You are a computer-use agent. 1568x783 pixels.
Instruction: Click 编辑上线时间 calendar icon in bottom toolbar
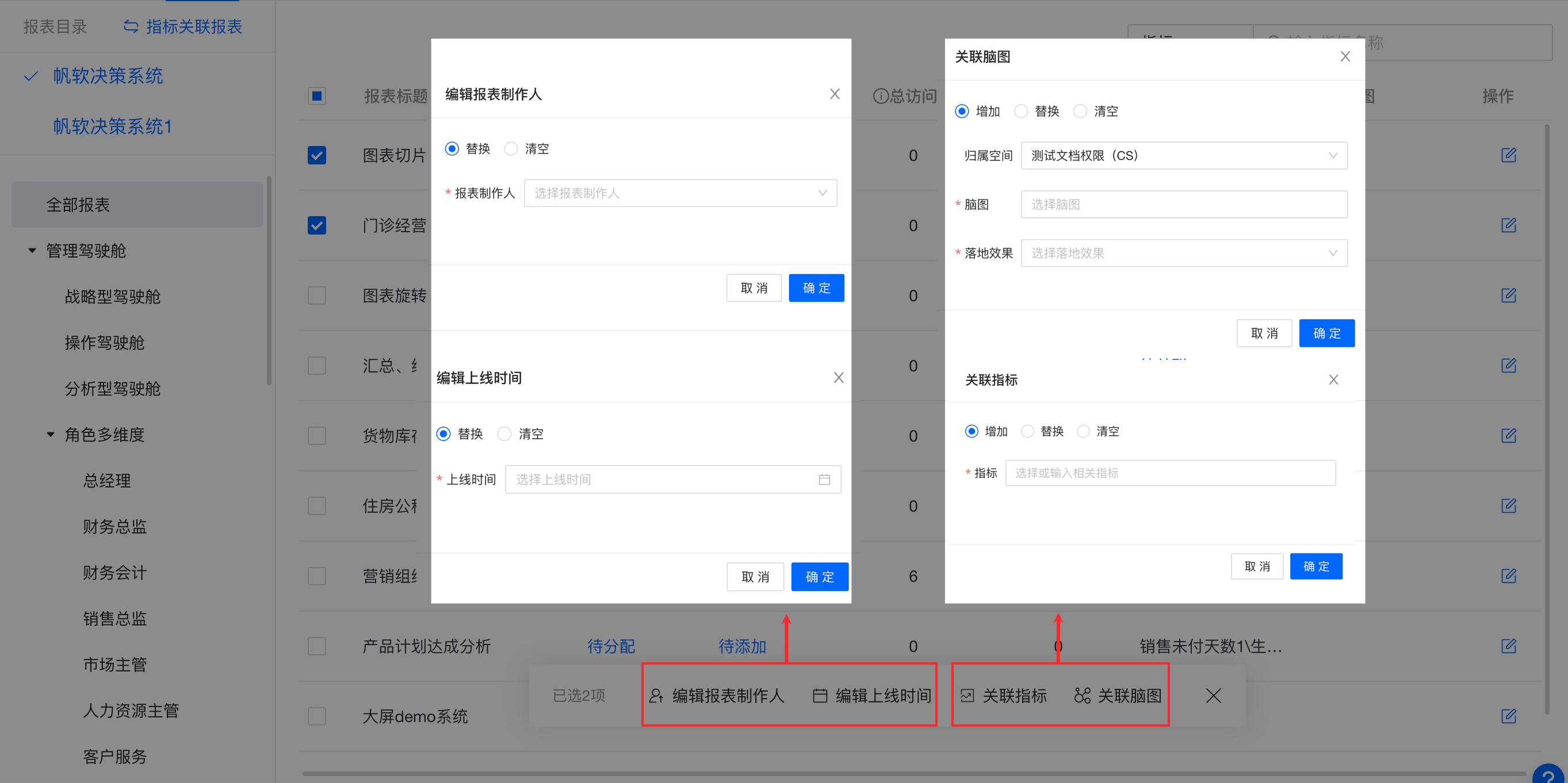(819, 696)
